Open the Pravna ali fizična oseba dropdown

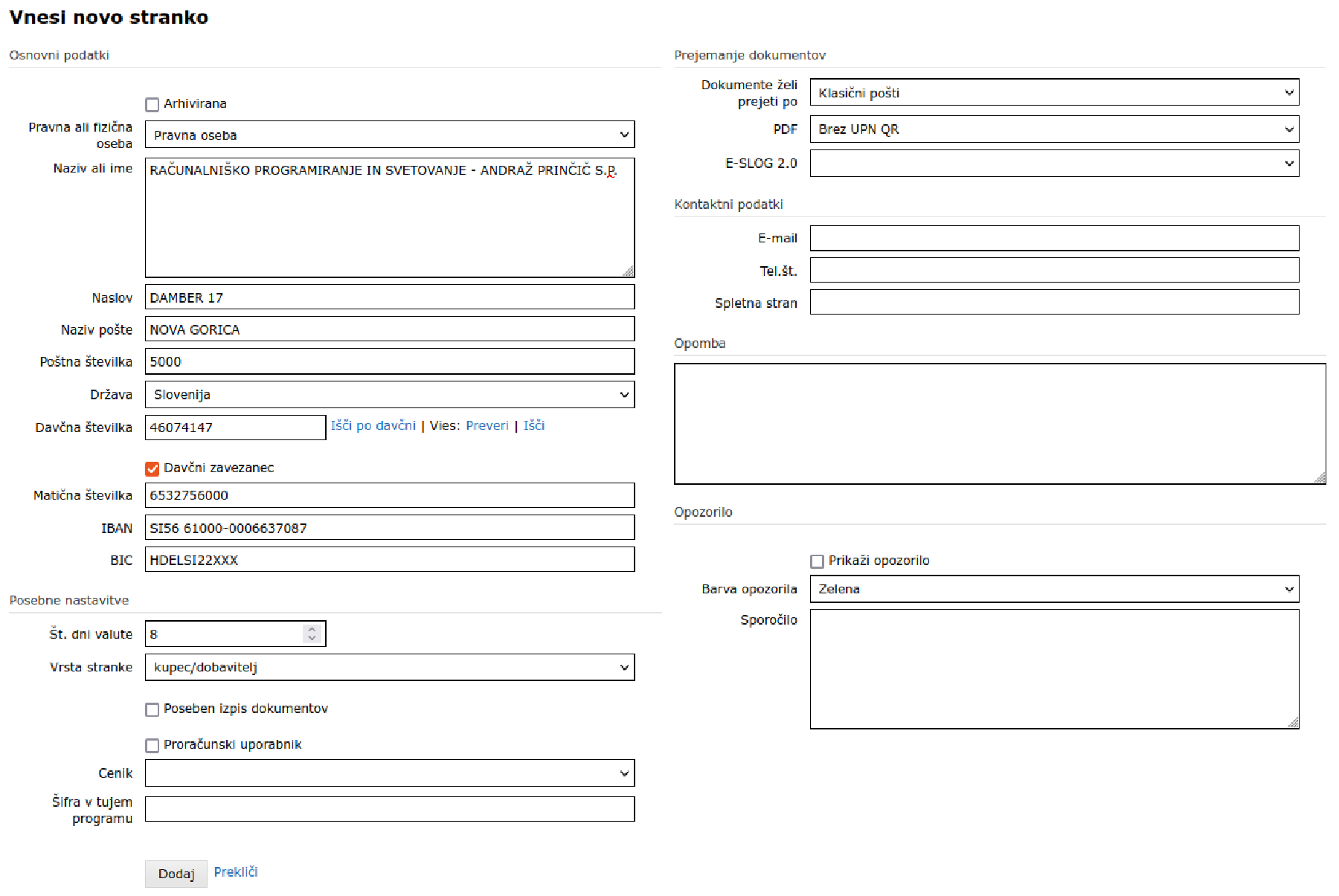[389, 135]
